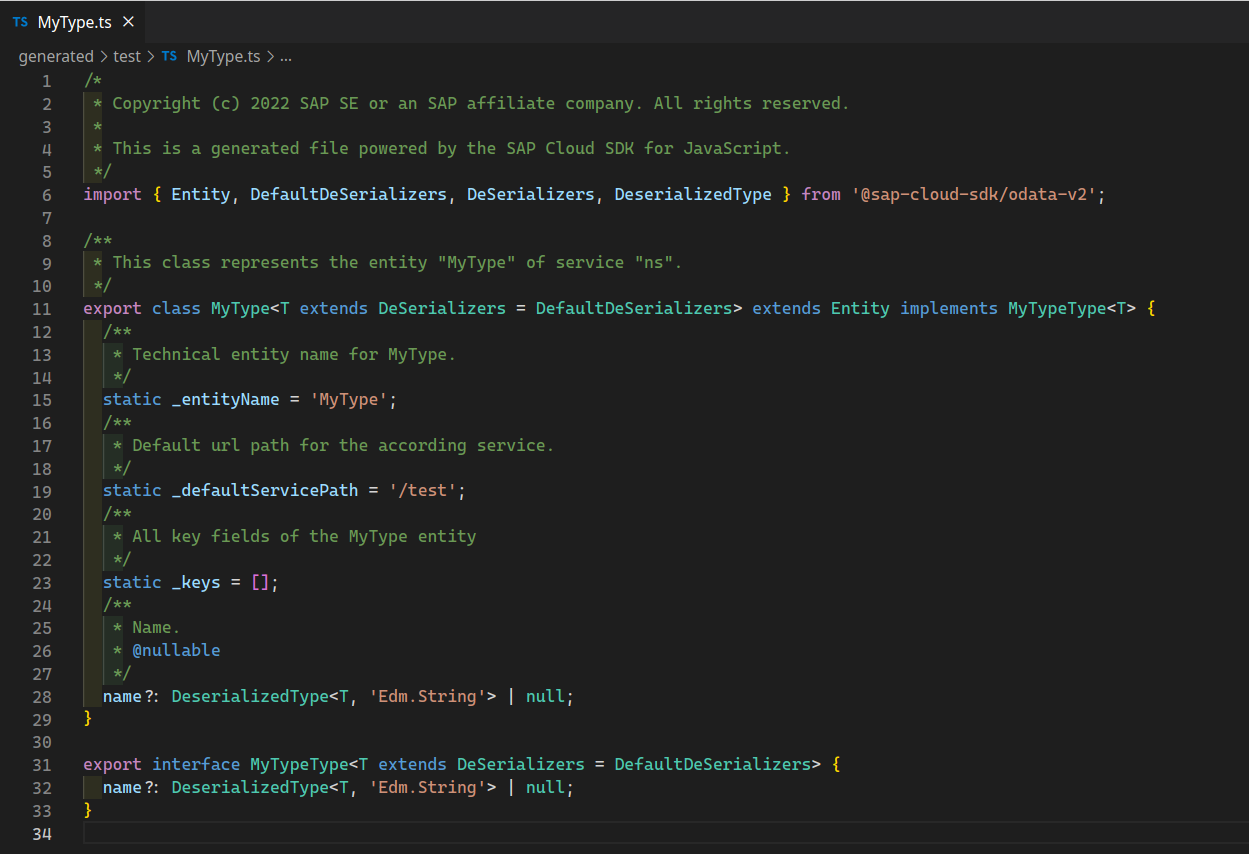
Task: Click the 'class' keyword on line 11
Action: [x=177, y=309]
